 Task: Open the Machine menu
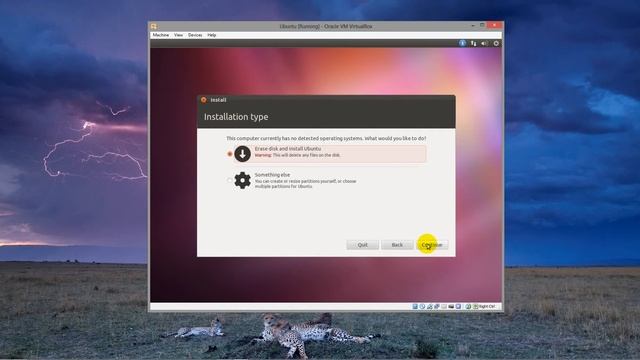(161, 35)
